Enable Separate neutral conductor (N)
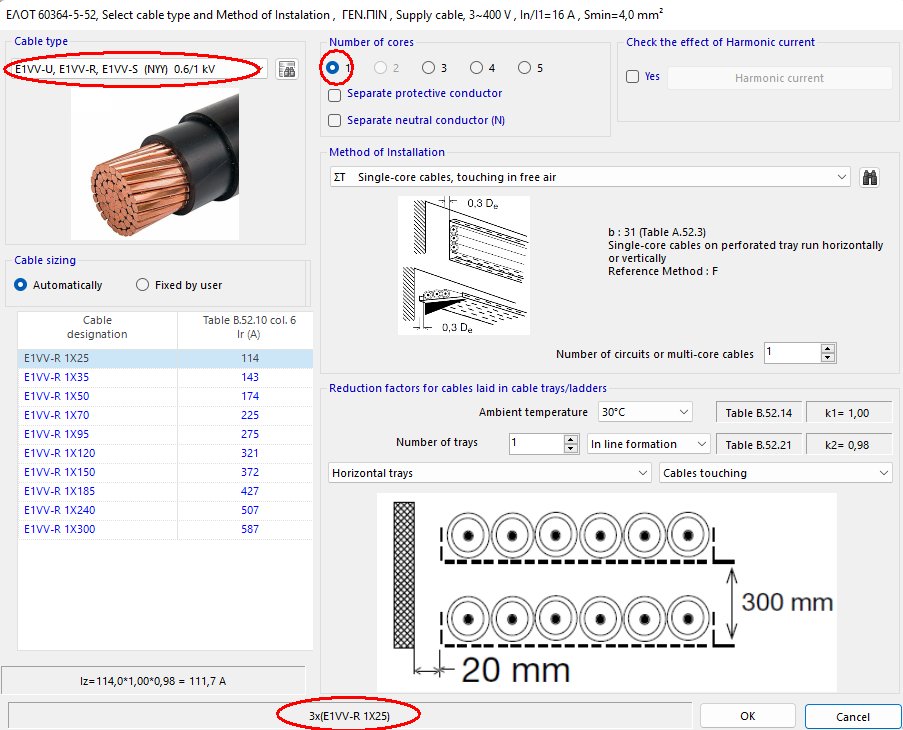This screenshot has height=730, width=903. click(x=335, y=121)
